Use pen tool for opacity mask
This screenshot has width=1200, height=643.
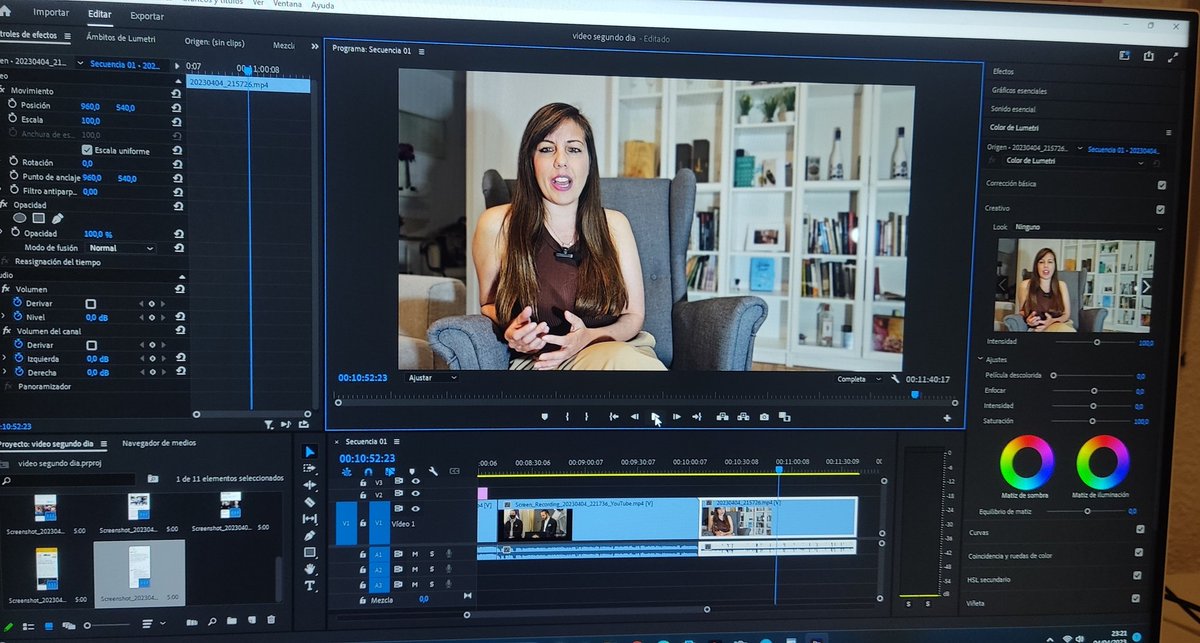(x=57, y=218)
